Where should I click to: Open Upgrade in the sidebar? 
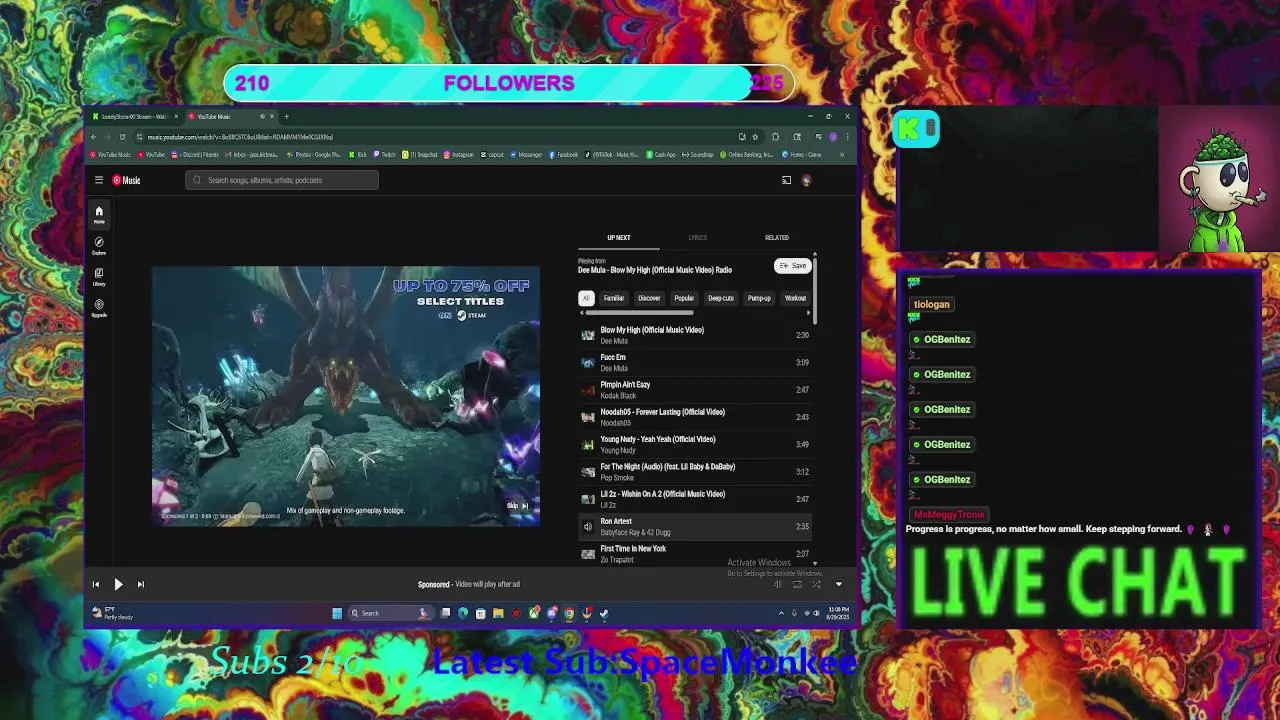click(x=99, y=307)
